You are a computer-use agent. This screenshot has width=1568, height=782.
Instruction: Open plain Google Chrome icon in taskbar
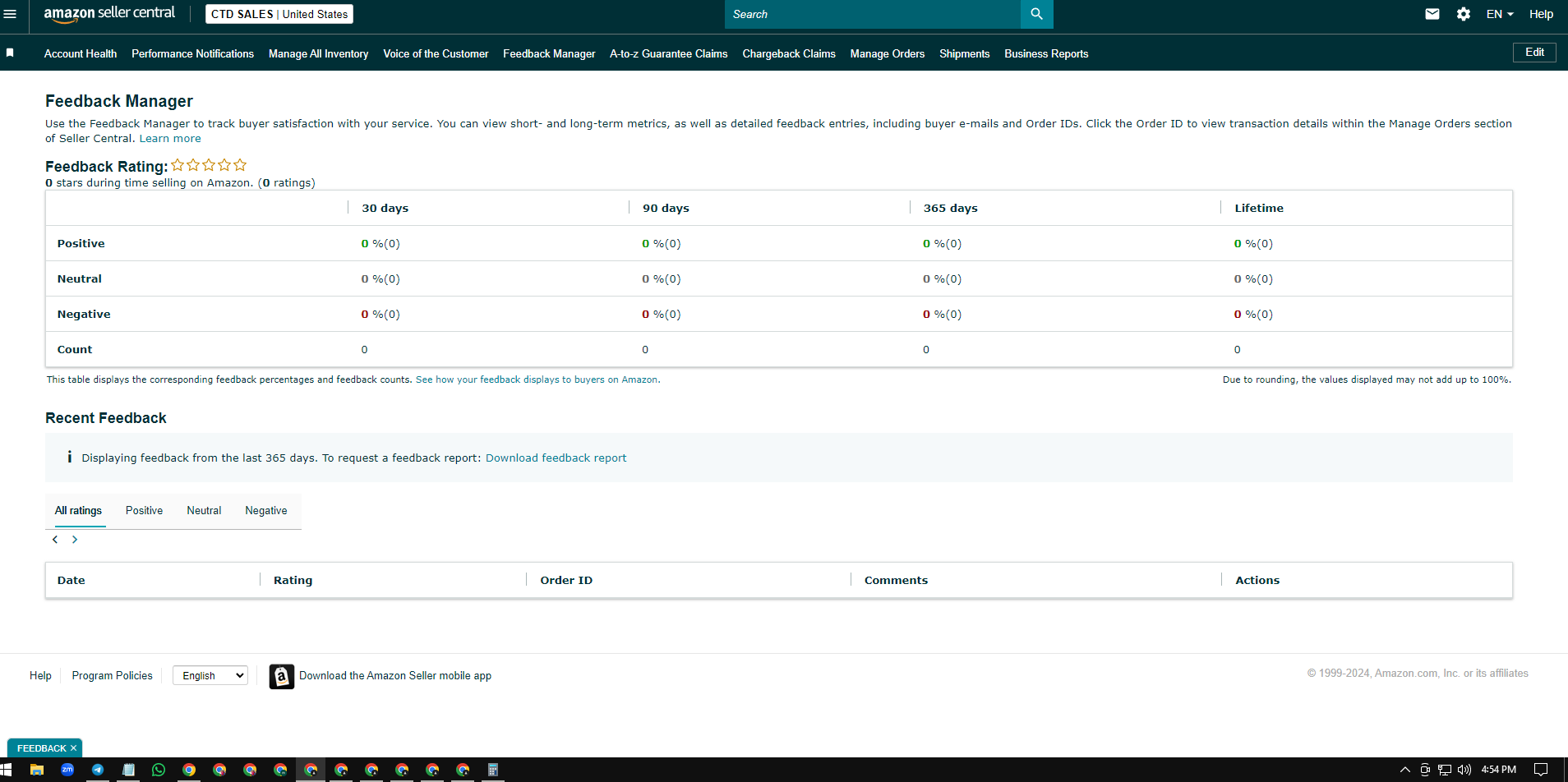(x=189, y=770)
